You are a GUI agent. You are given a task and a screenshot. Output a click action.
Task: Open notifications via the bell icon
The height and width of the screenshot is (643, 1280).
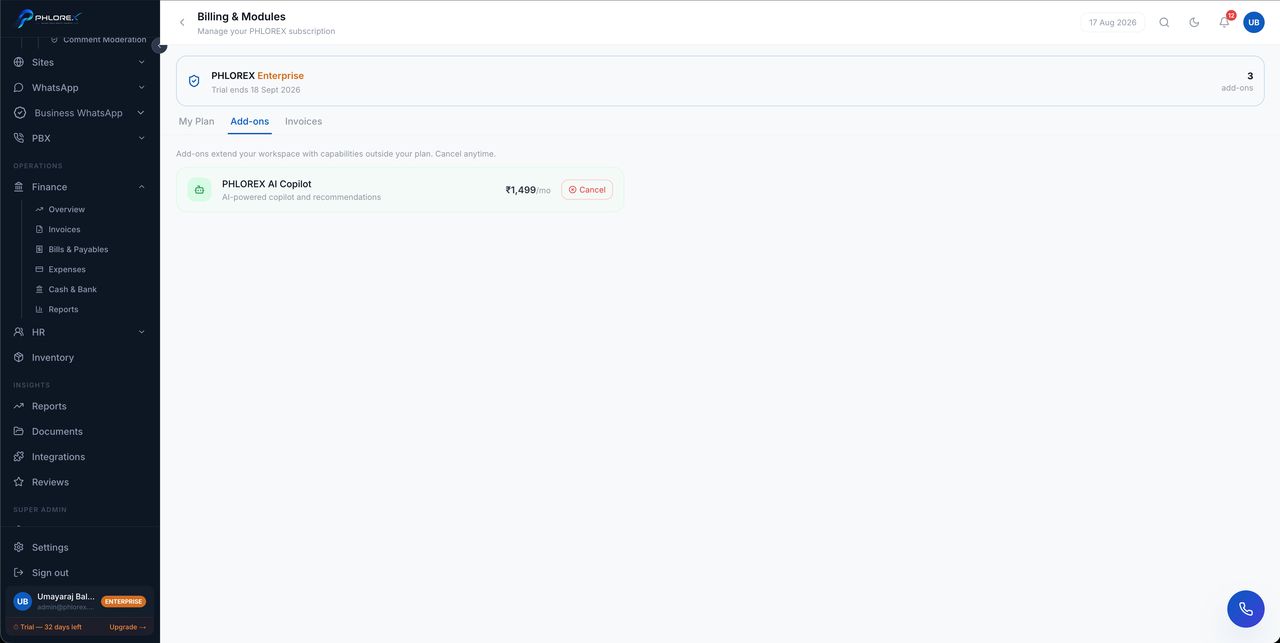1224,22
